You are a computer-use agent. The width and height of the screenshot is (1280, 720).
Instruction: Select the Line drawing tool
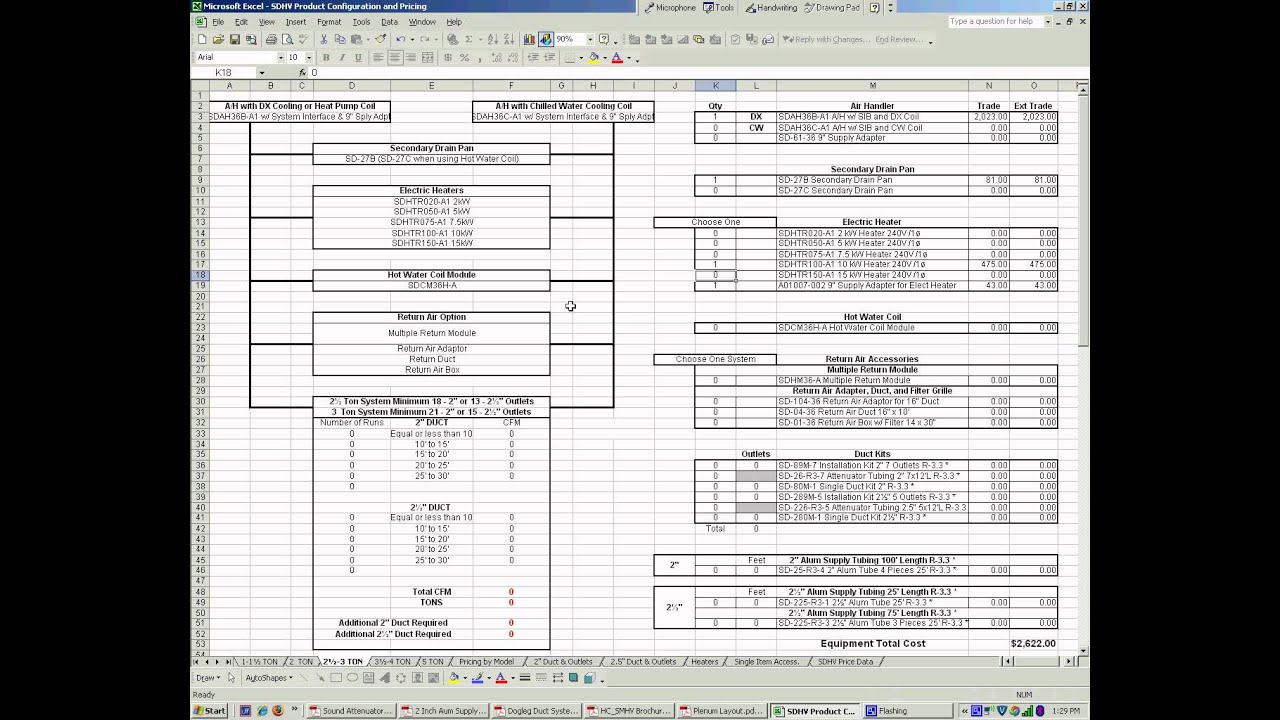(x=303, y=678)
